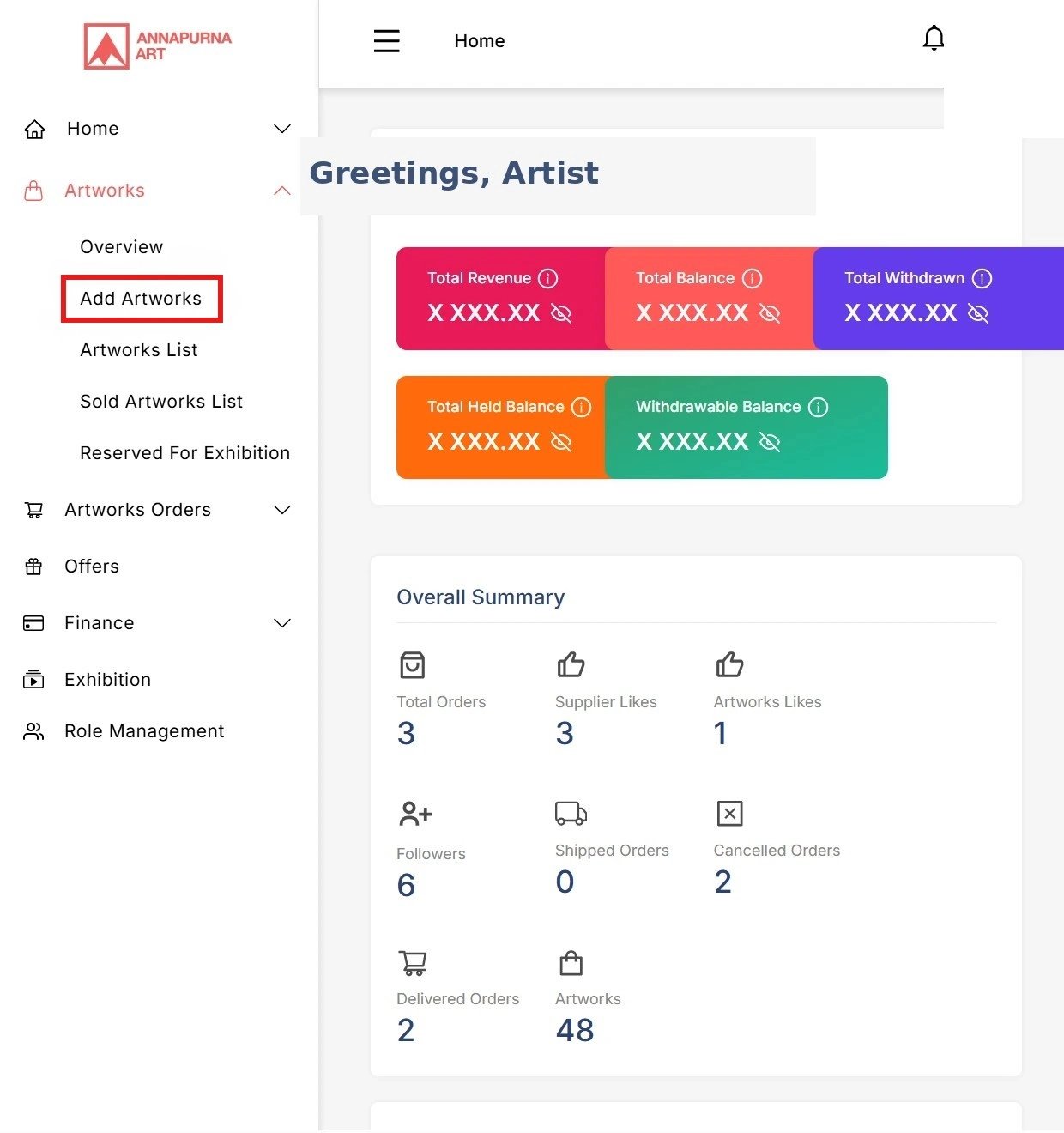Open the hamburger menu icon
The image size is (1064, 1133).
click(387, 41)
